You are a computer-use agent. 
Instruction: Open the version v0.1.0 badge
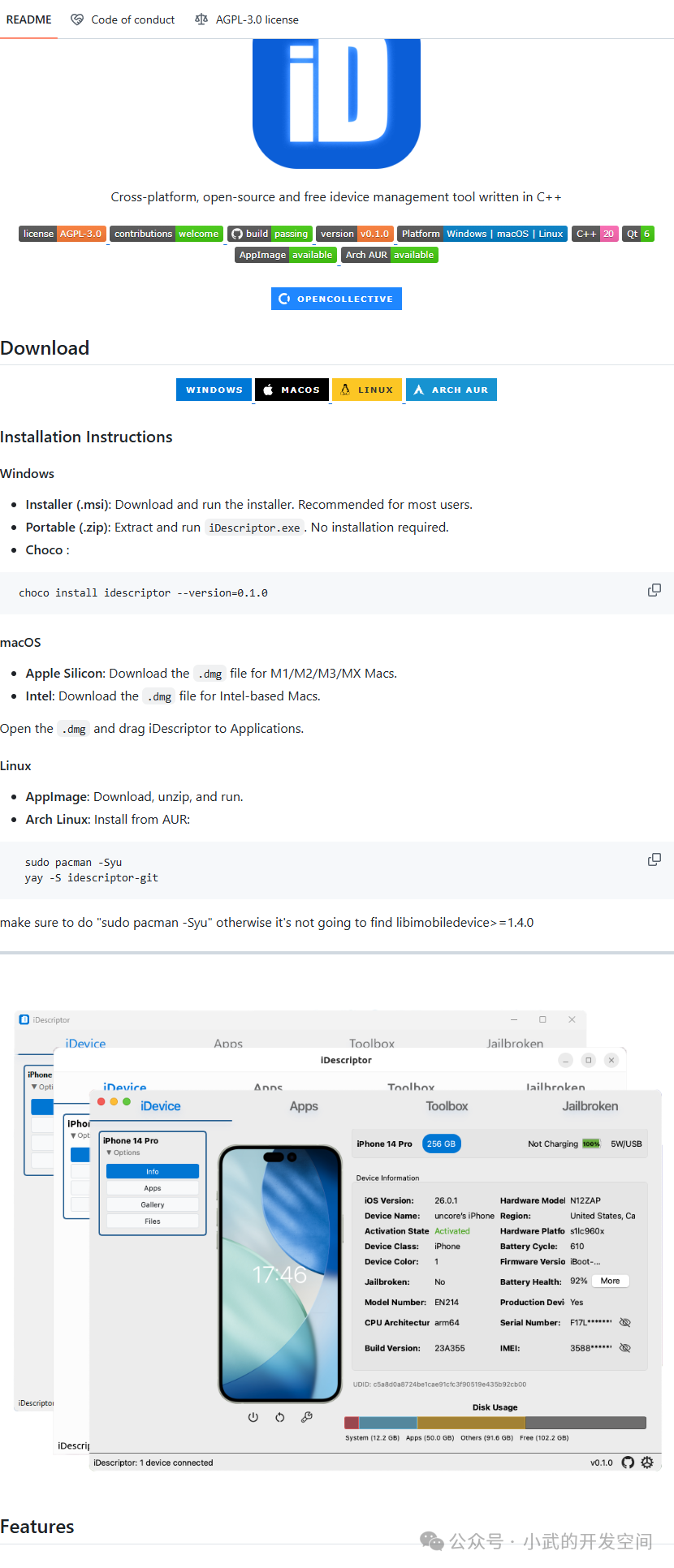355,234
